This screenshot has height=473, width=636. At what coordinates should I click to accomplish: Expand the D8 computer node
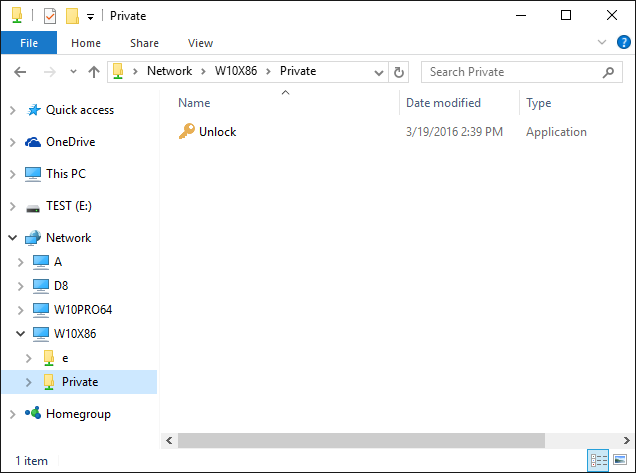[x=20, y=286]
